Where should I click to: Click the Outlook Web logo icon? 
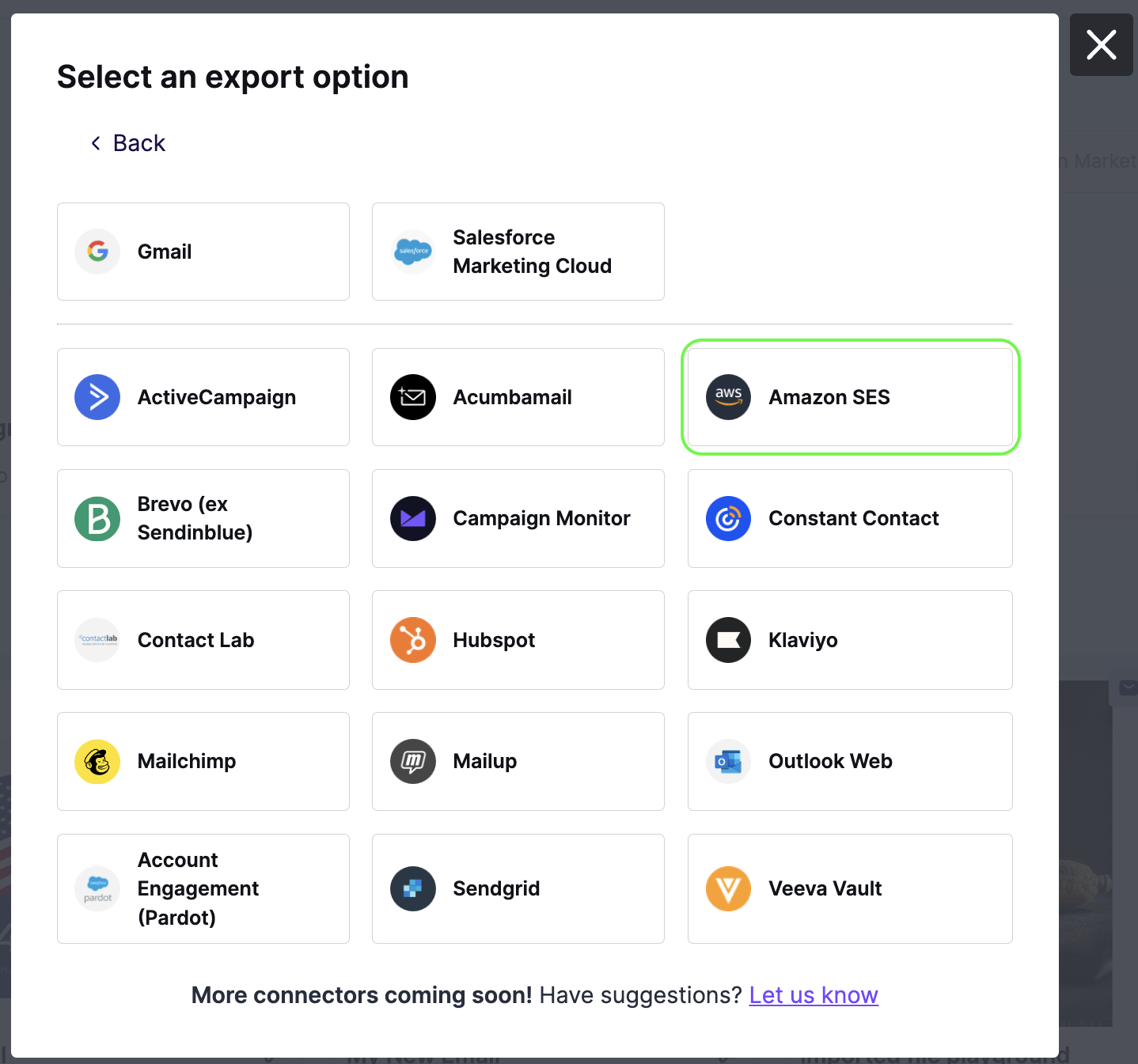[728, 762]
